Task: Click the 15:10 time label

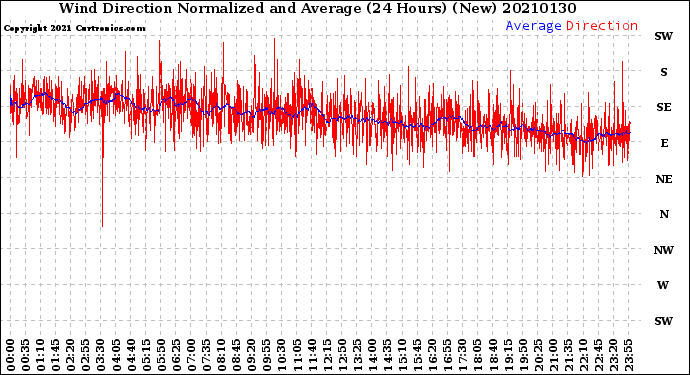Action: click(402, 355)
